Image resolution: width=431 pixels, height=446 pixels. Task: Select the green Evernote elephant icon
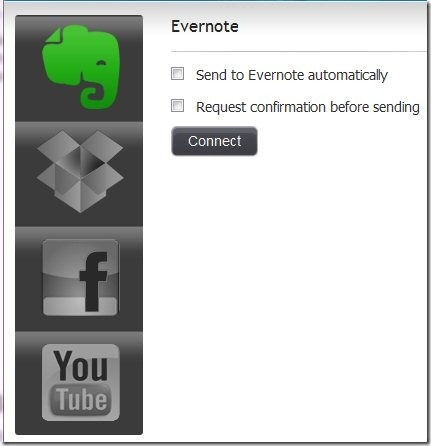click(x=80, y=68)
